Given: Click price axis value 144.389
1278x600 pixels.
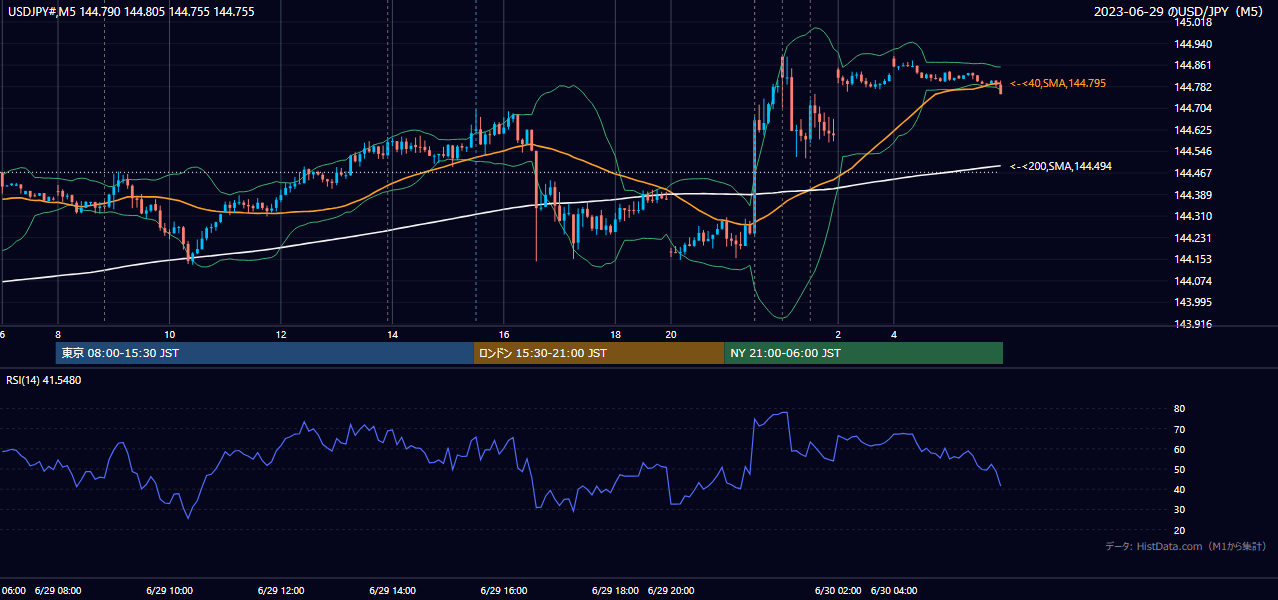Looking at the screenshot, I should 1193,195.
